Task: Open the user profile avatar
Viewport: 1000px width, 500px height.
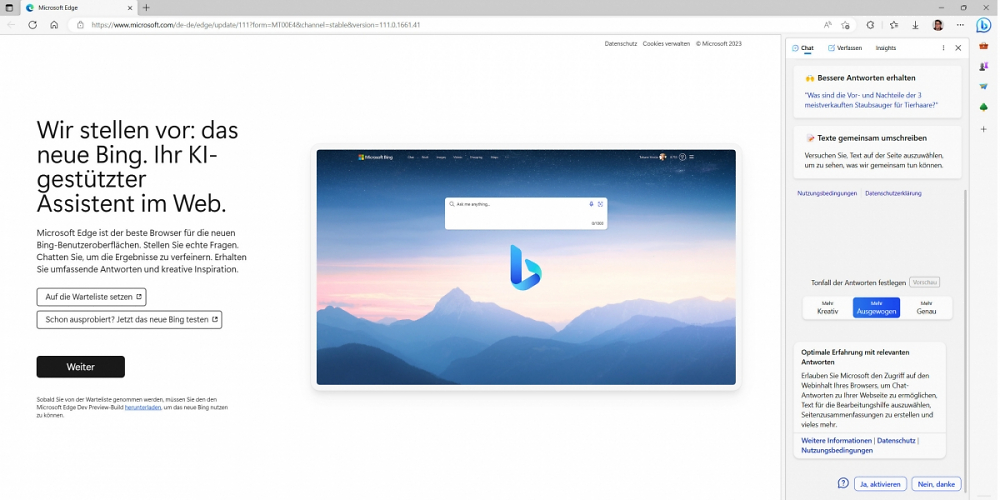Action: click(938, 25)
